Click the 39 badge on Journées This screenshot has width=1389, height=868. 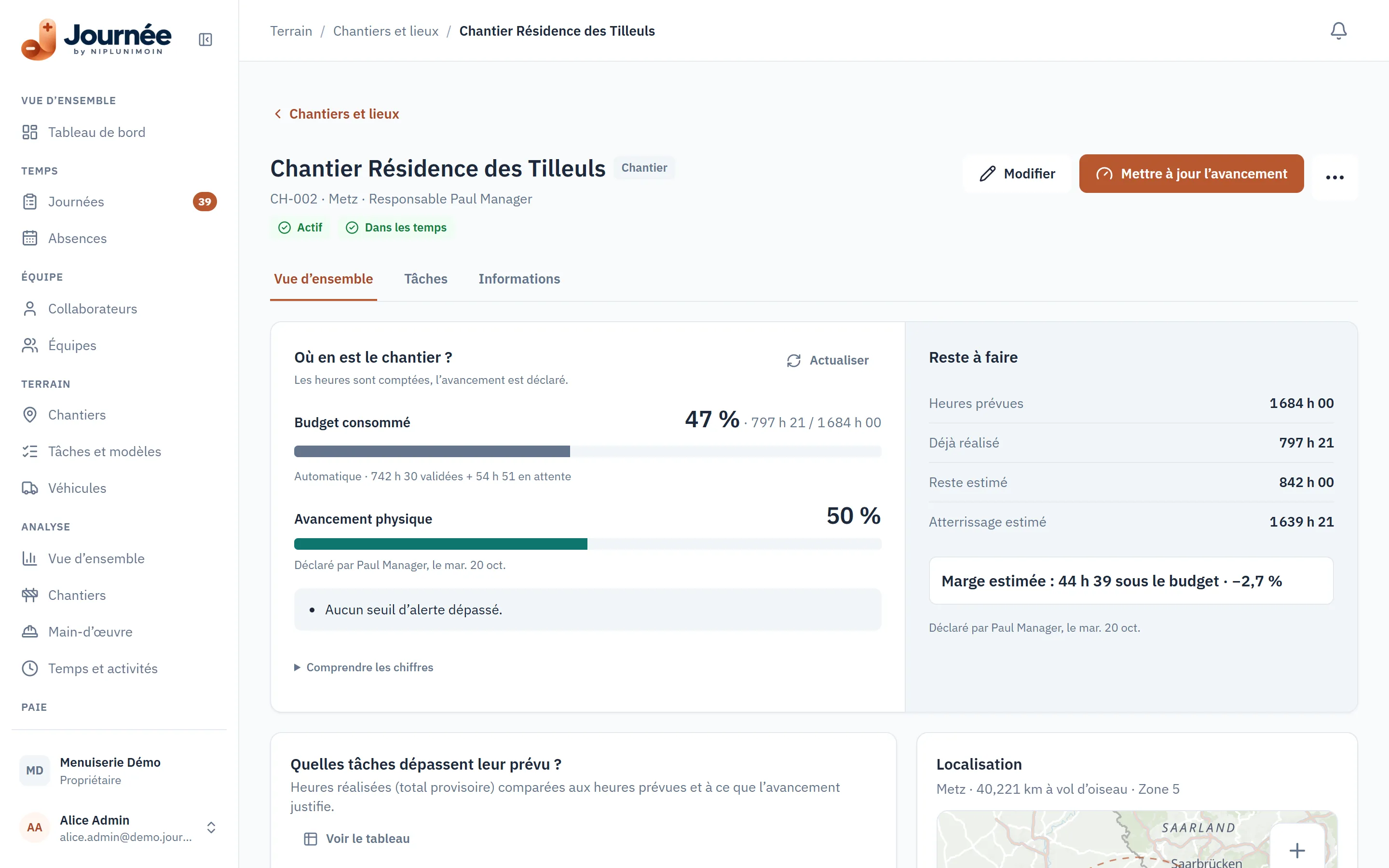point(205,202)
